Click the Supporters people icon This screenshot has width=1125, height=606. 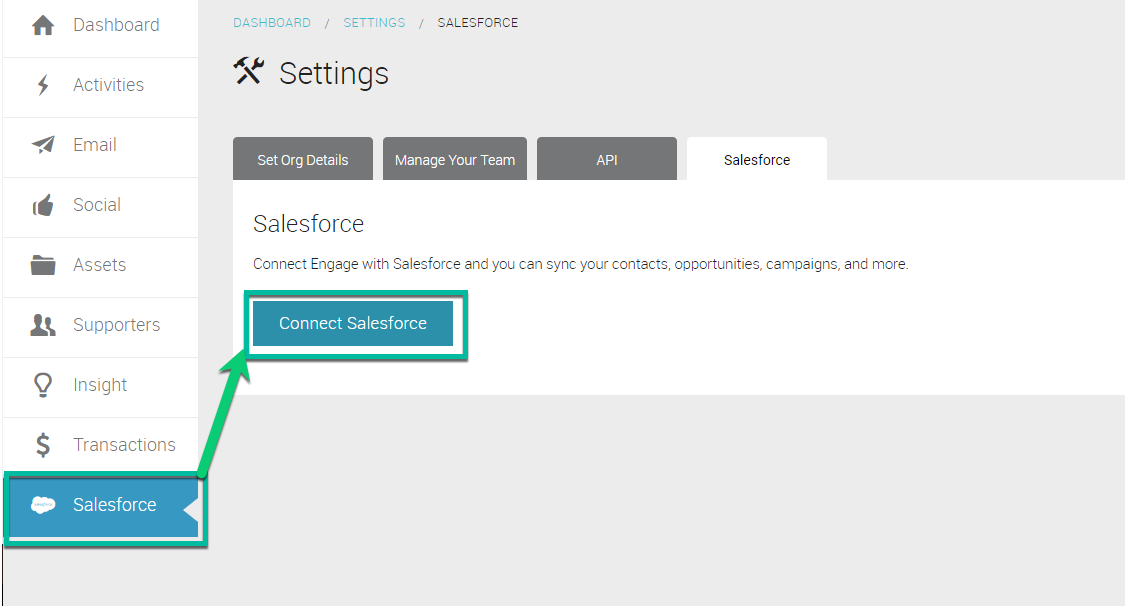pos(43,325)
